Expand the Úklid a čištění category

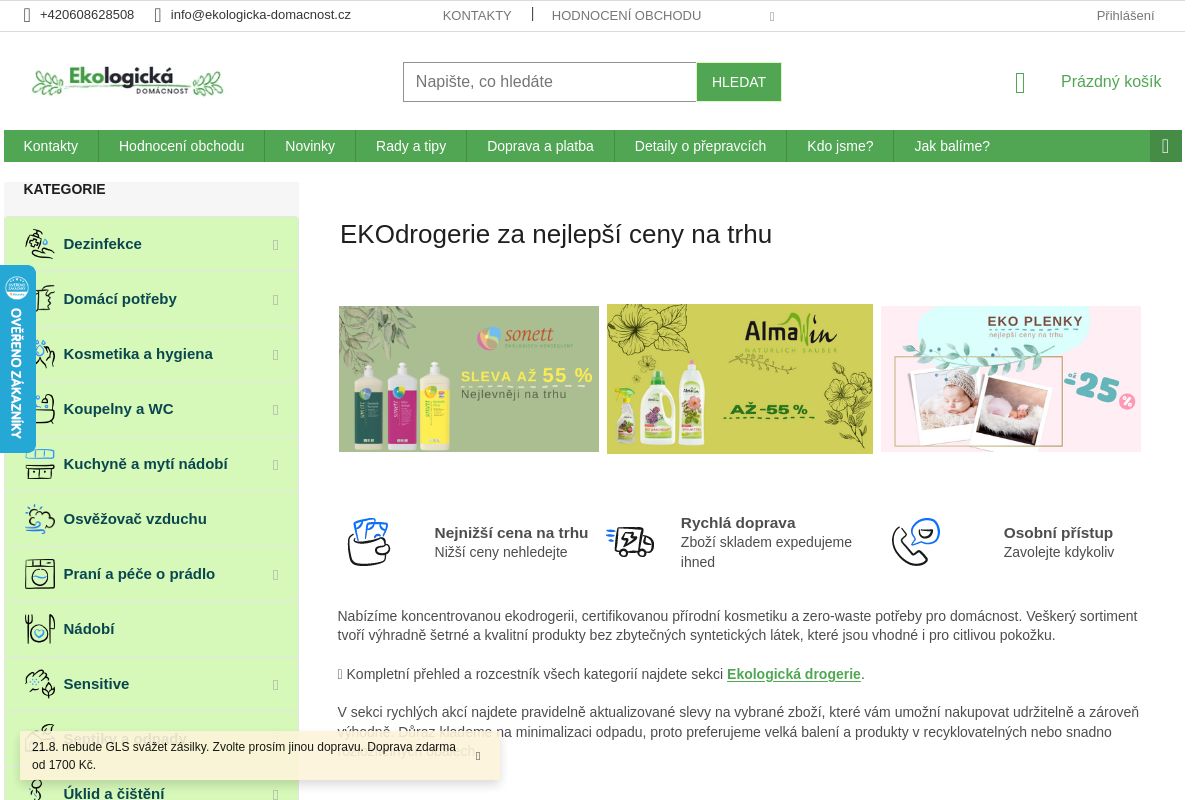point(275,794)
